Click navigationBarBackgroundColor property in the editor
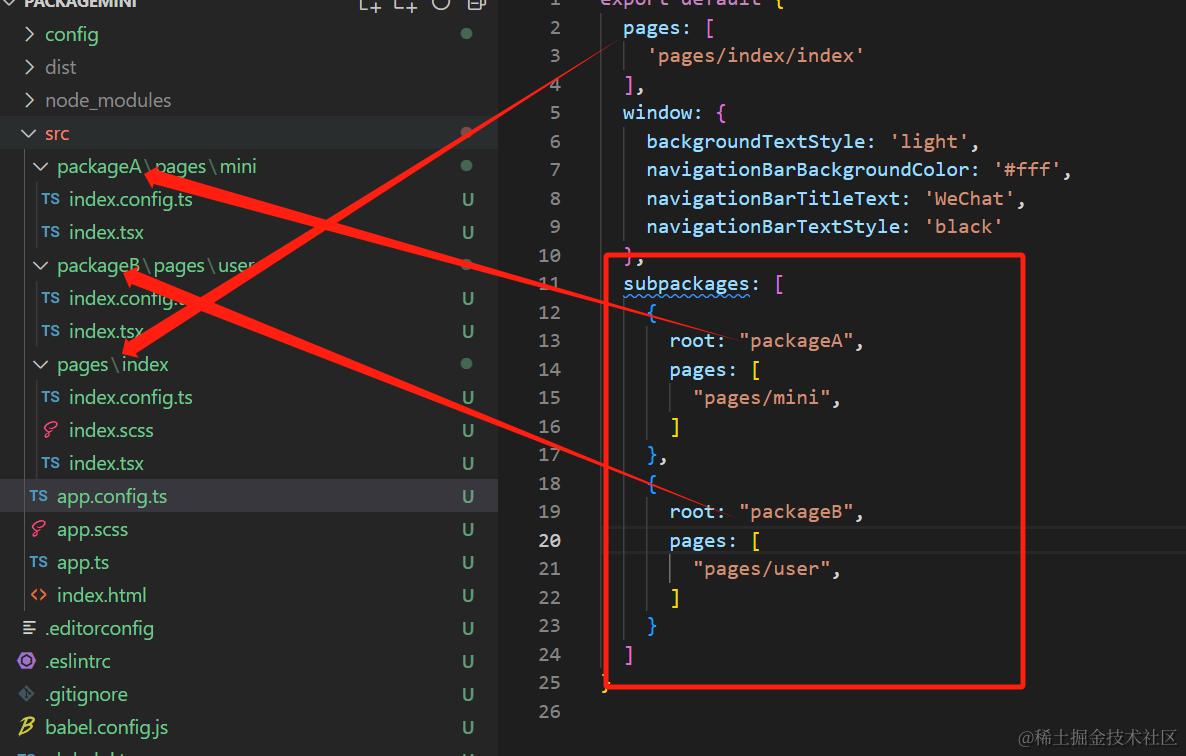1186x756 pixels. (x=808, y=170)
